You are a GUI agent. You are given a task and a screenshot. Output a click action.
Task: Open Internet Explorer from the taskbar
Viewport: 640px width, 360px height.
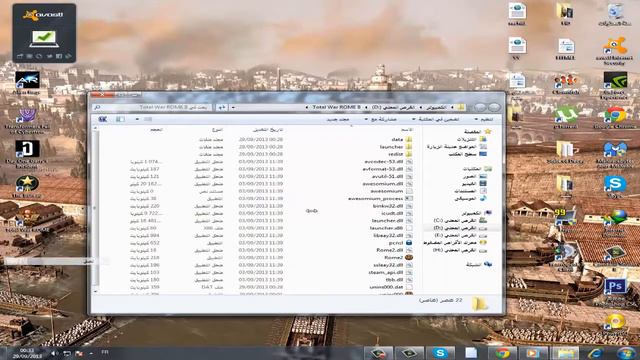point(596,353)
